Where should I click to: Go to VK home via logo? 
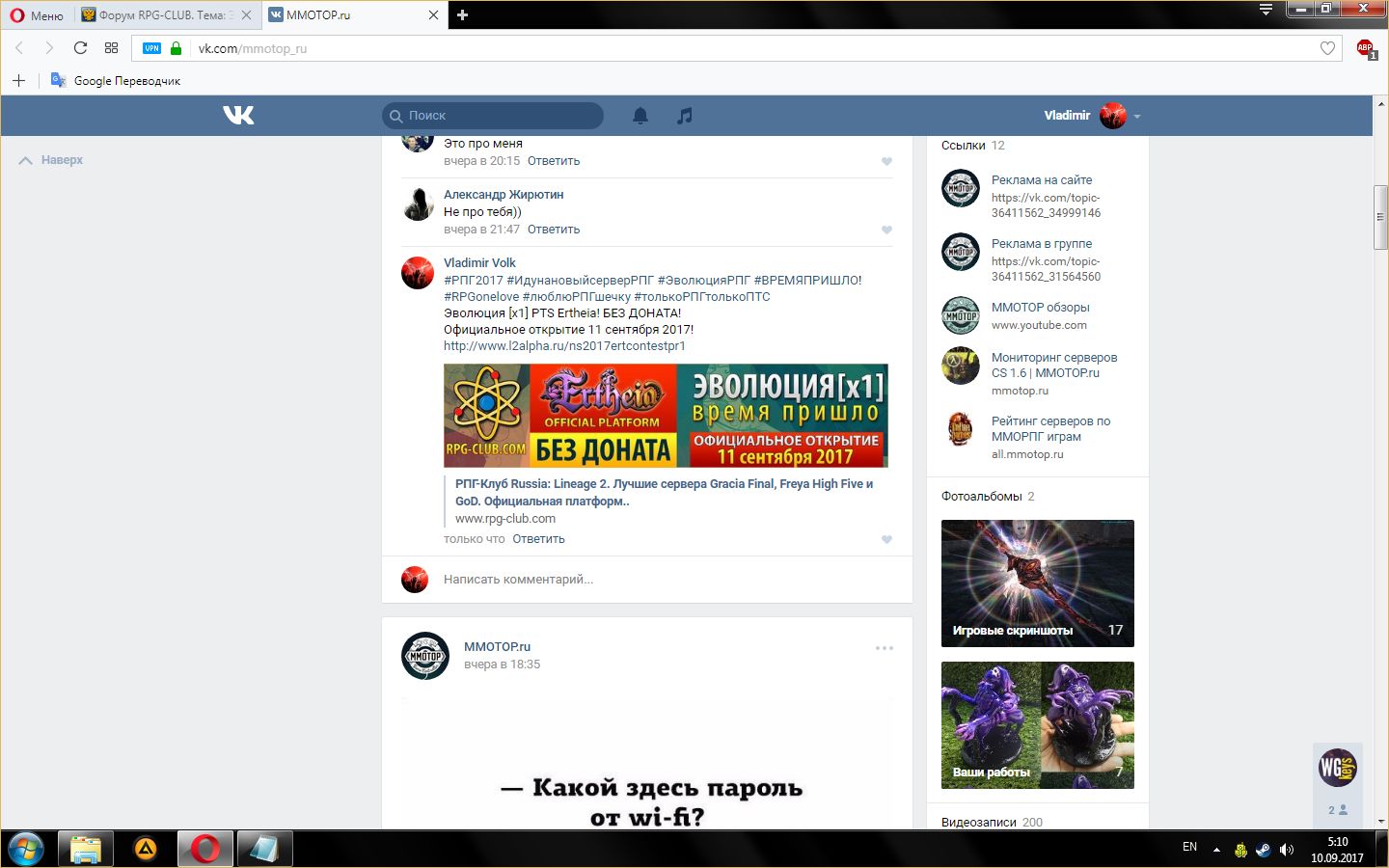click(x=238, y=115)
